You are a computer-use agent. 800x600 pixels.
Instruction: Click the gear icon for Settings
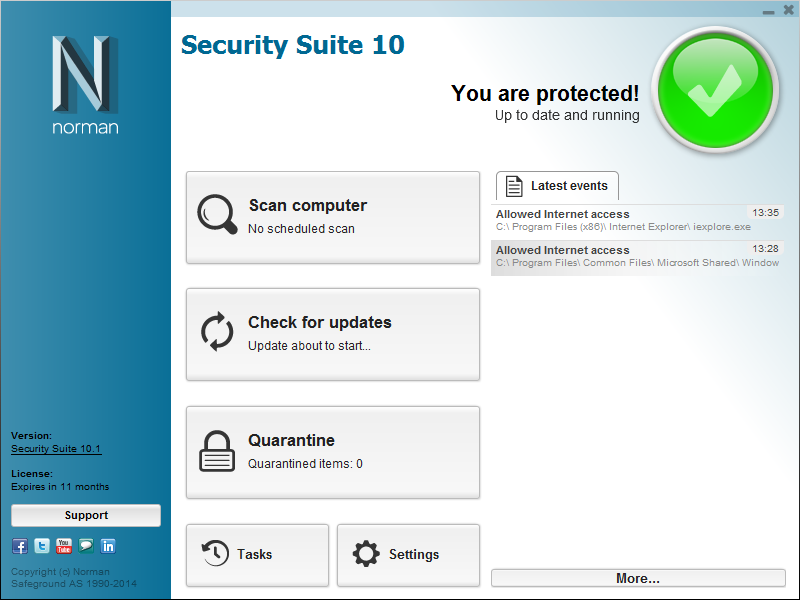[x=367, y=554]
